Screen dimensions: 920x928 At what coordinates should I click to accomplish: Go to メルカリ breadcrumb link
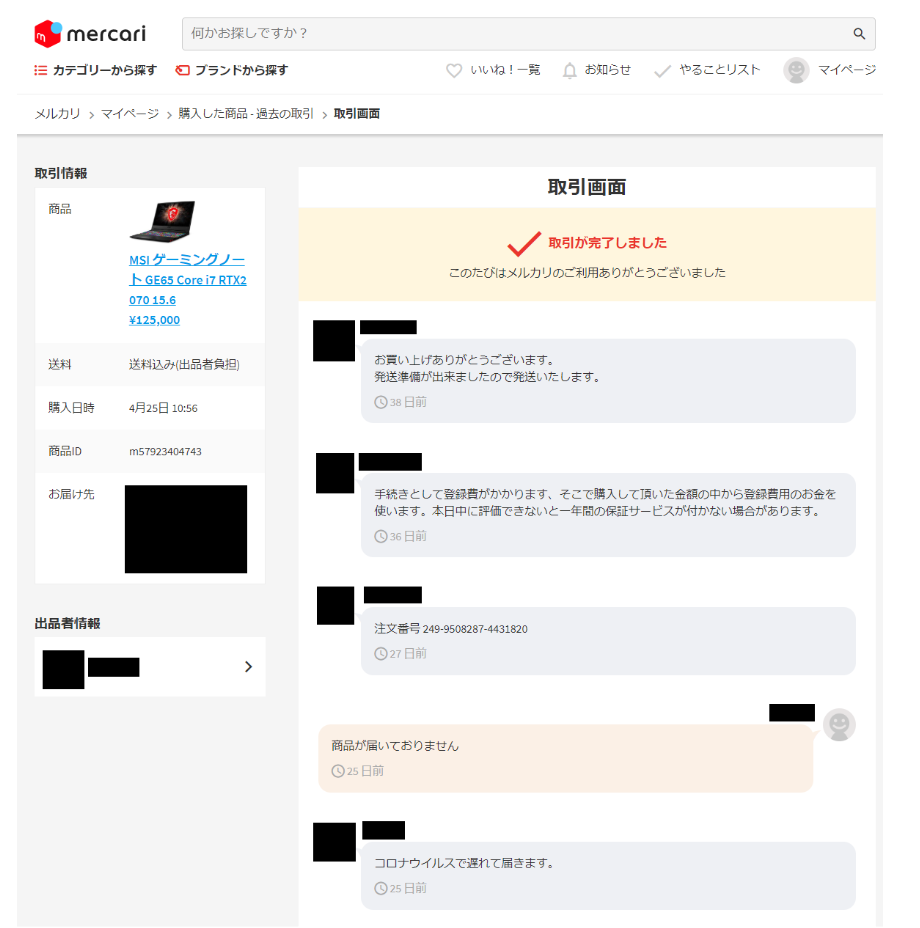57,114
